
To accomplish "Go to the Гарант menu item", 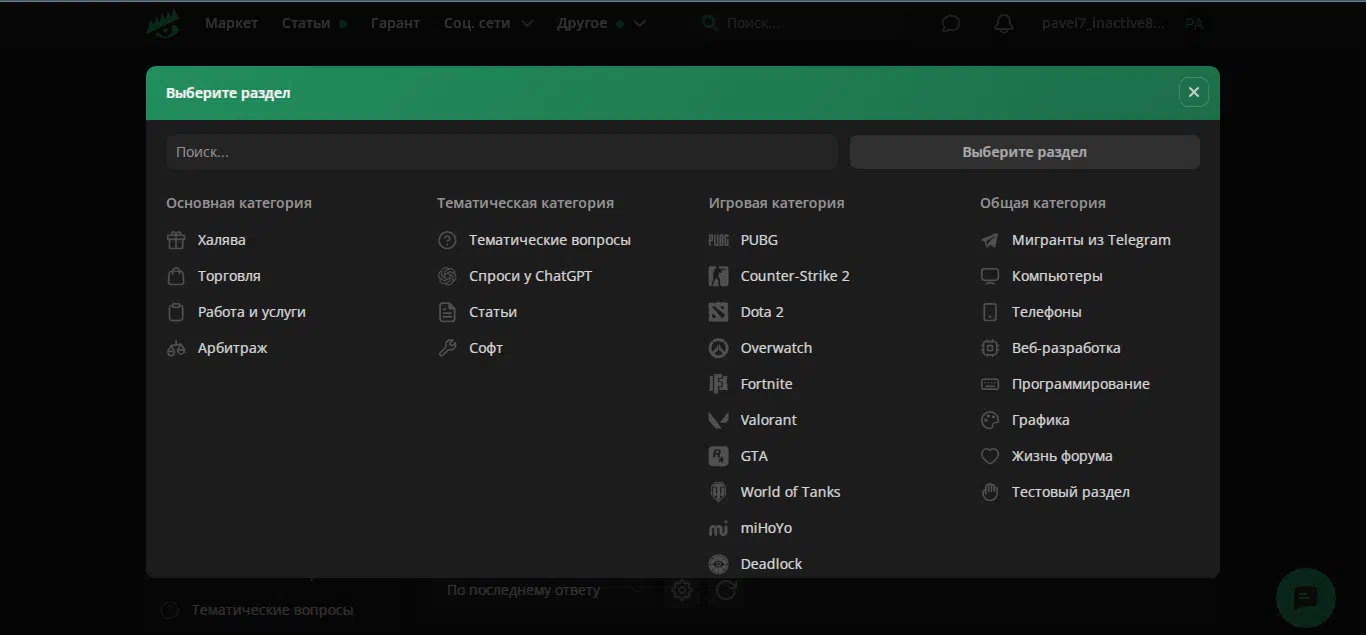I will point(395,23).
